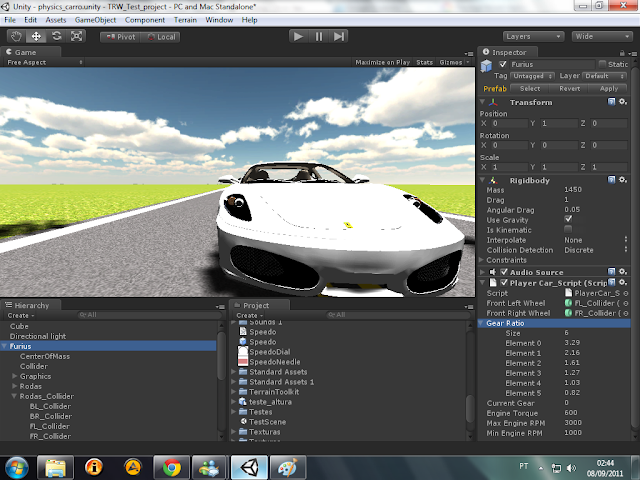Open Player Car_Script gear settings
640x480 pixels.
tap(623, 282)
